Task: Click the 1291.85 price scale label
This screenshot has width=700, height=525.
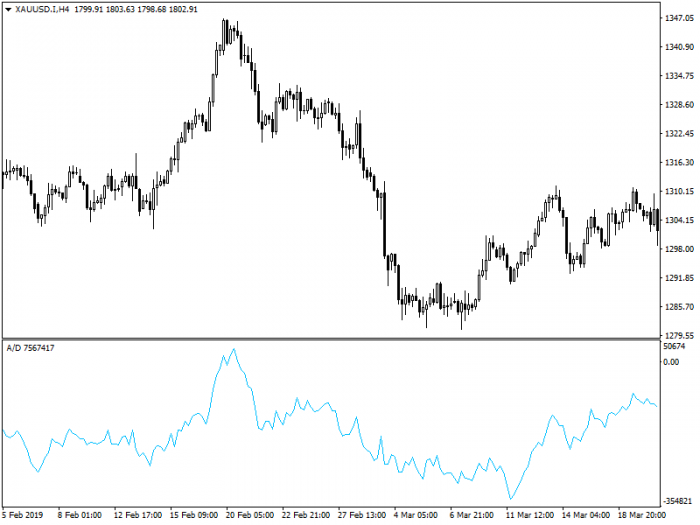Action: pyautogui.click(x=679, y=278)
